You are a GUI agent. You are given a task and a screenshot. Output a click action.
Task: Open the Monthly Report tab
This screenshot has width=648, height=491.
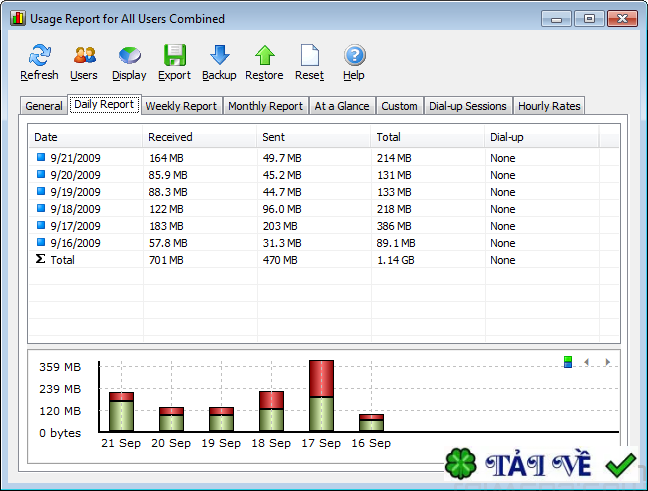tap(265, 106)
